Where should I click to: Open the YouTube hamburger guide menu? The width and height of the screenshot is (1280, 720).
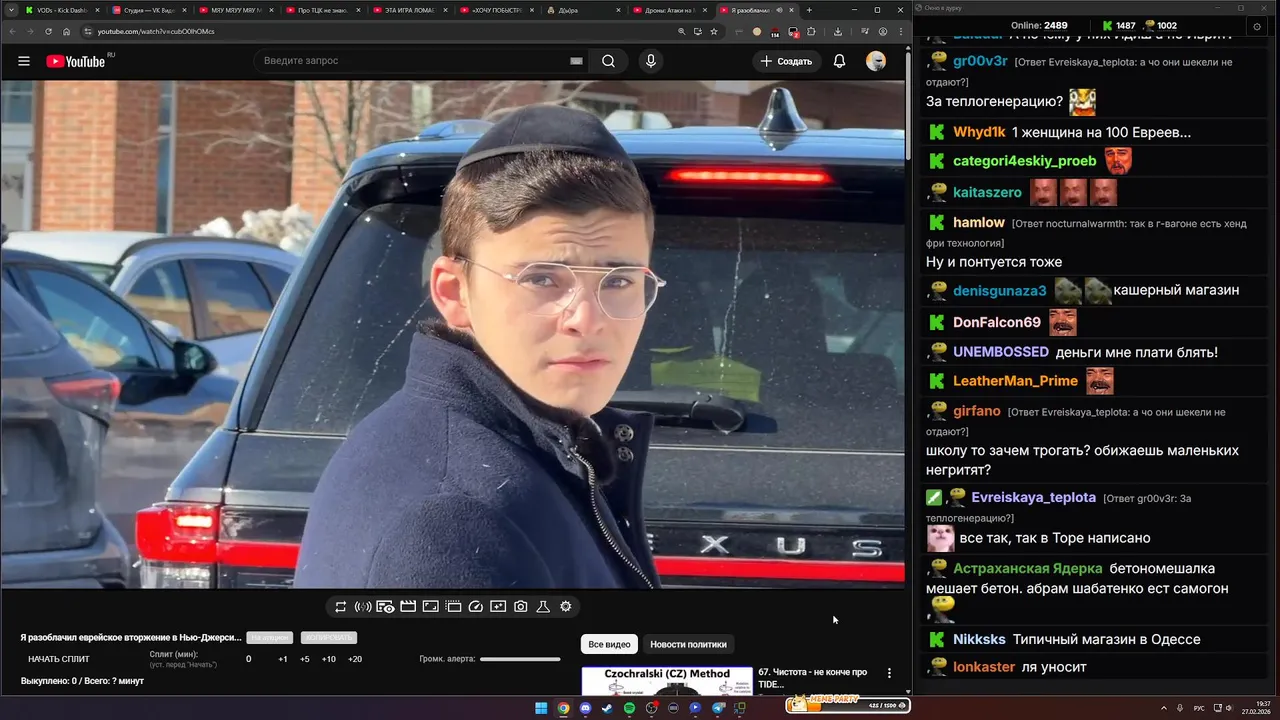[x=24, y=61]
